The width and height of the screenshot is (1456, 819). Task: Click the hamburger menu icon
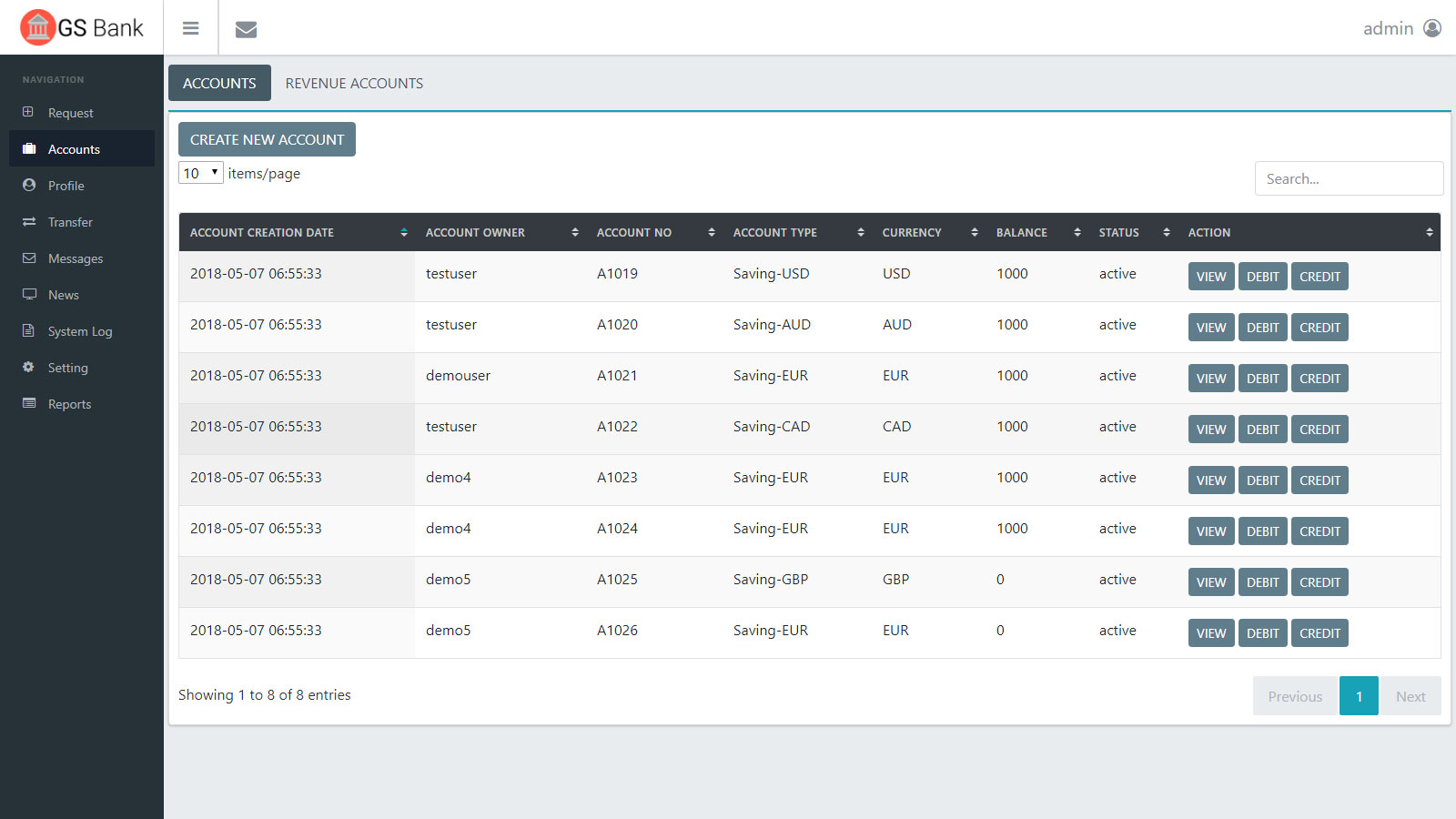[x=190, y=28]
